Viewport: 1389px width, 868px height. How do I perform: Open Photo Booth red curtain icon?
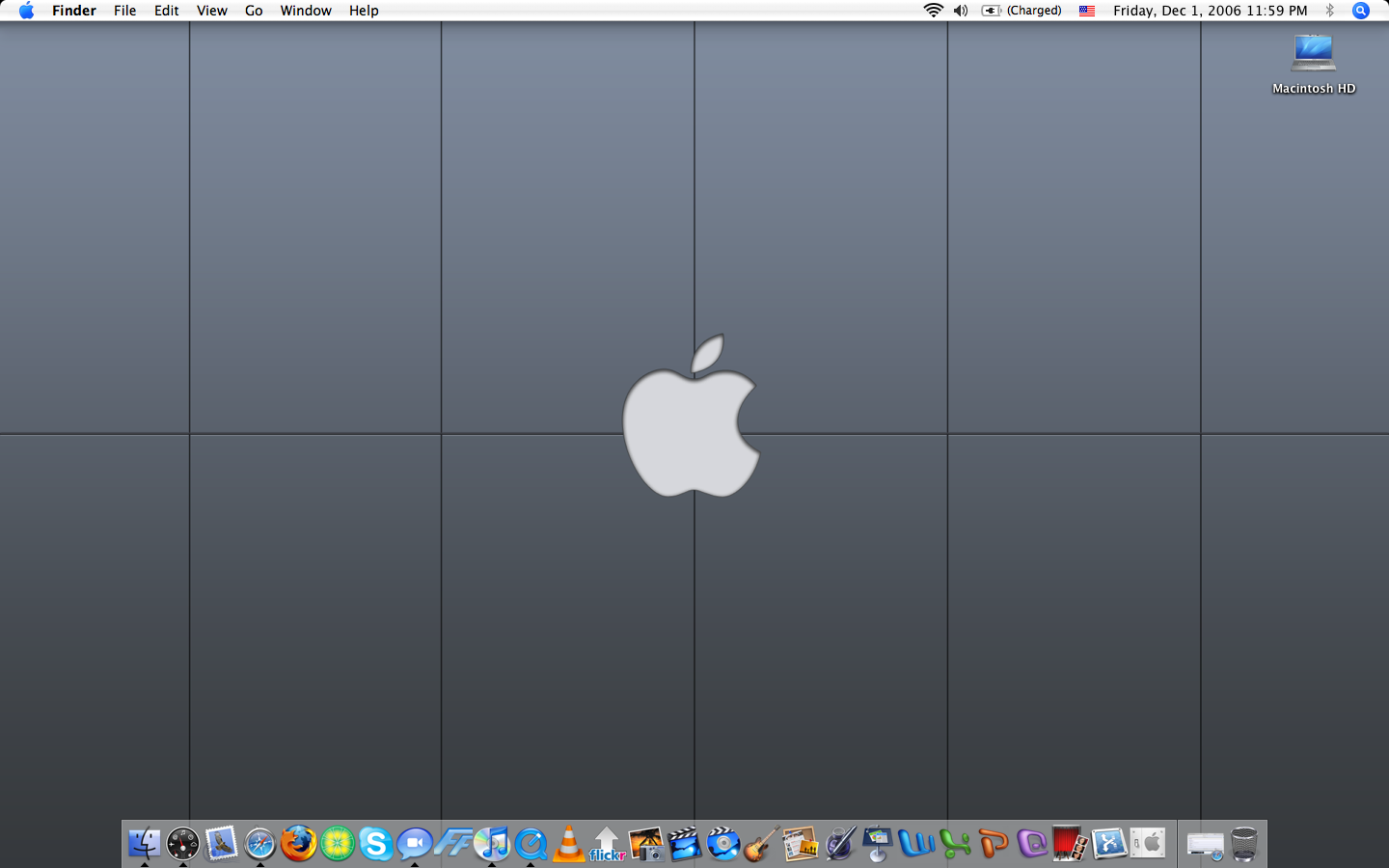coord(1071,844)
